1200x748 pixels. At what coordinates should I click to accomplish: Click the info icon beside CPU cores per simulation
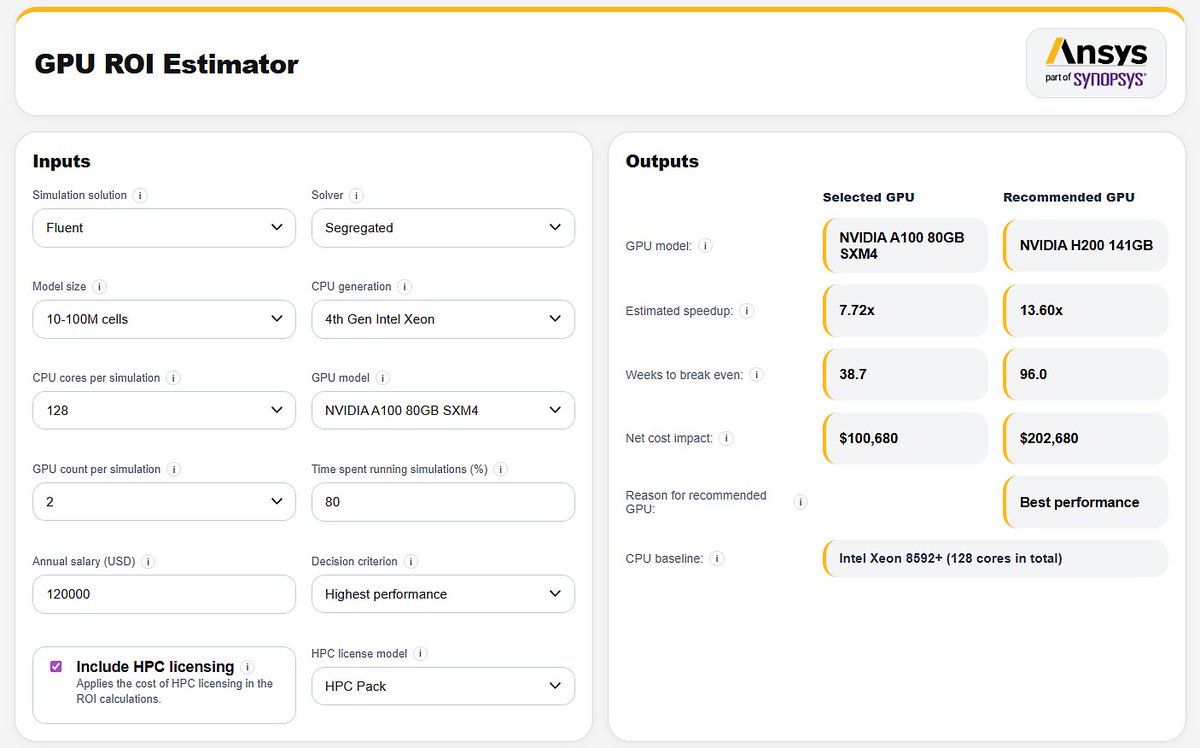click(173, 378)
